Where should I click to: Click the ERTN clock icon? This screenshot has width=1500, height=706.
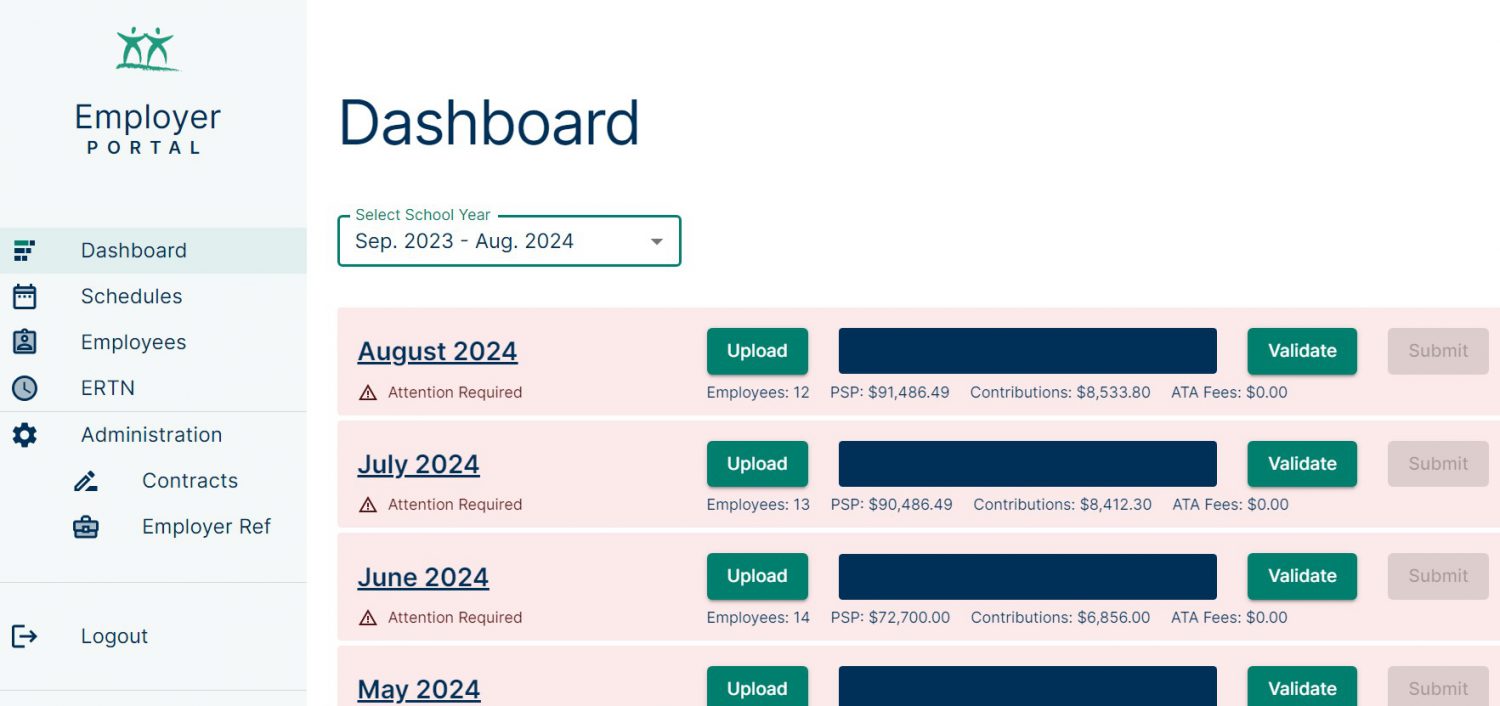click(24, 388)
